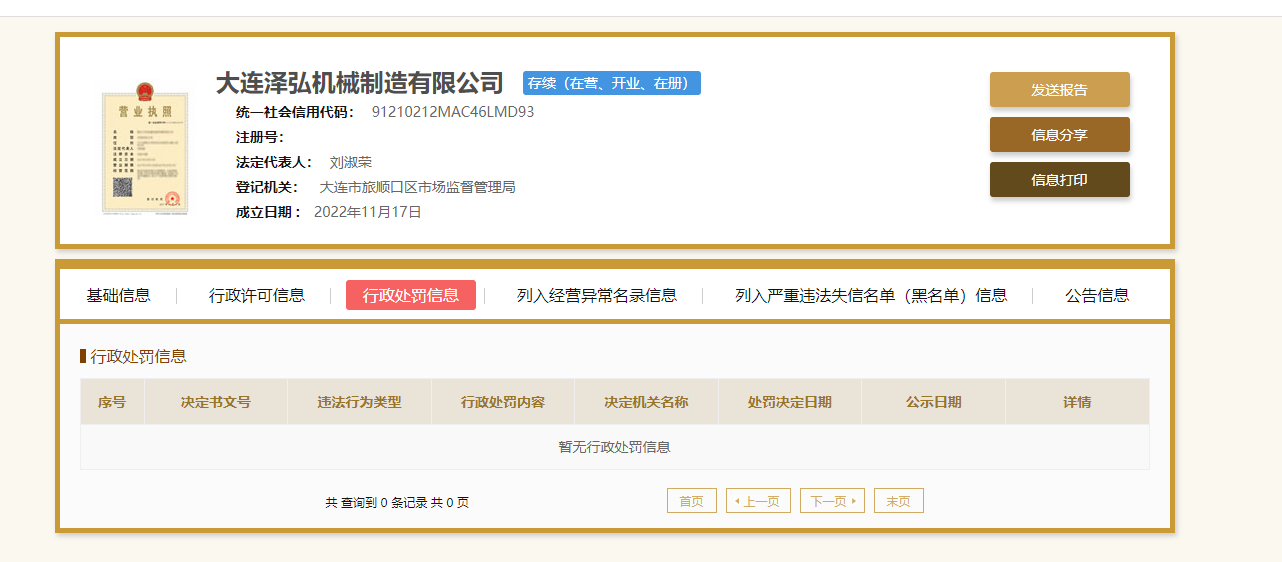Click the 决定书文号 column header

click(x=216, y=402)
